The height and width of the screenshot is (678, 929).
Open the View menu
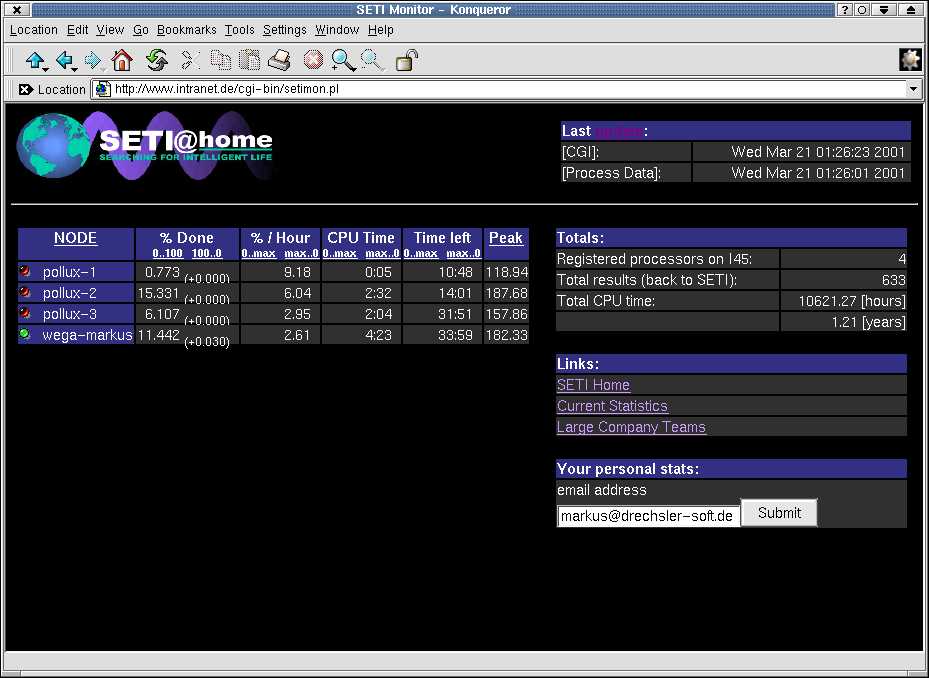pos(110,30)
